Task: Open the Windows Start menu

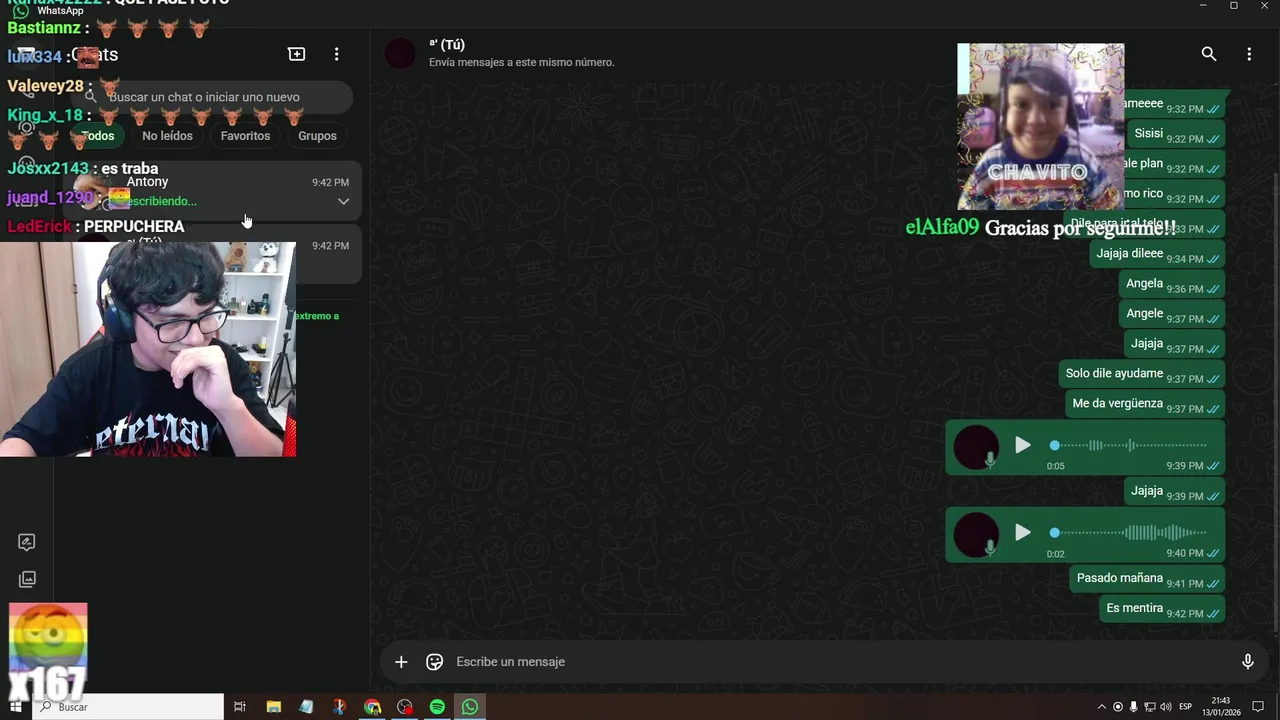Action: coord(16,707)
